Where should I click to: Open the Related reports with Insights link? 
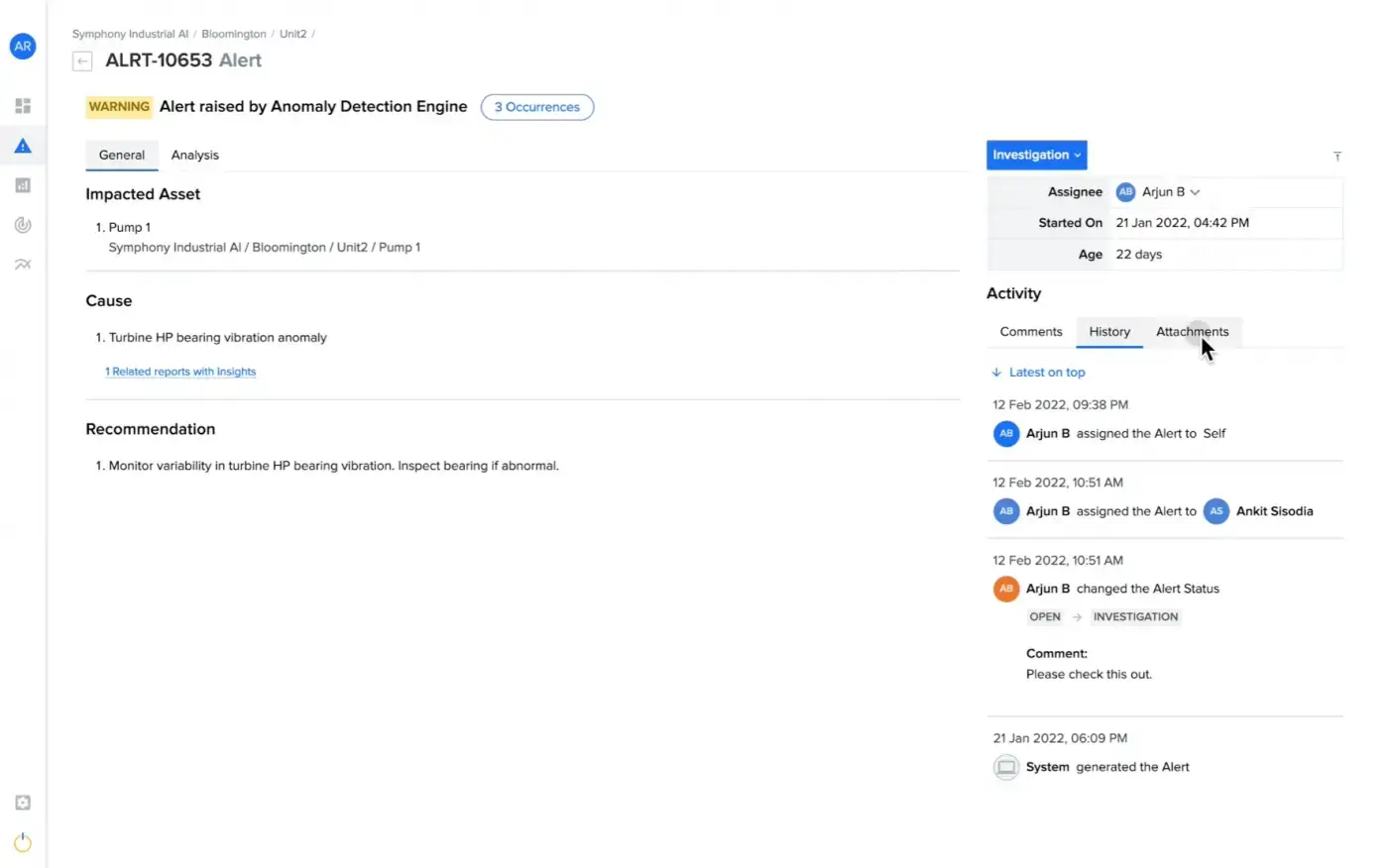180,372
